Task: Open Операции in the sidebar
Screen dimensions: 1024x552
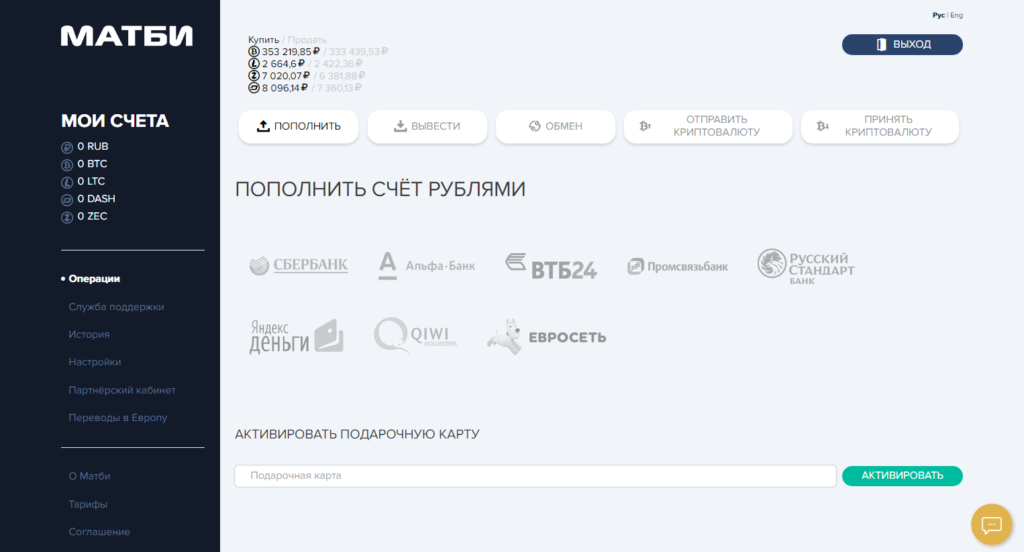Action: point(94,279)
